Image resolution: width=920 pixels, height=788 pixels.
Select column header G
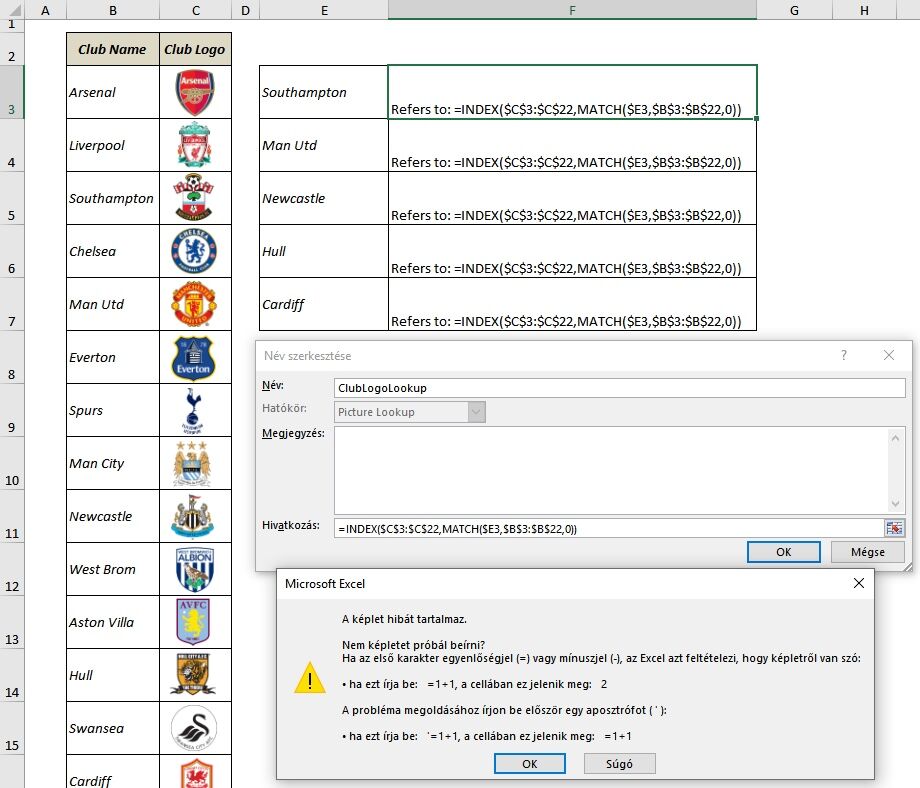[x=794, y=10]
